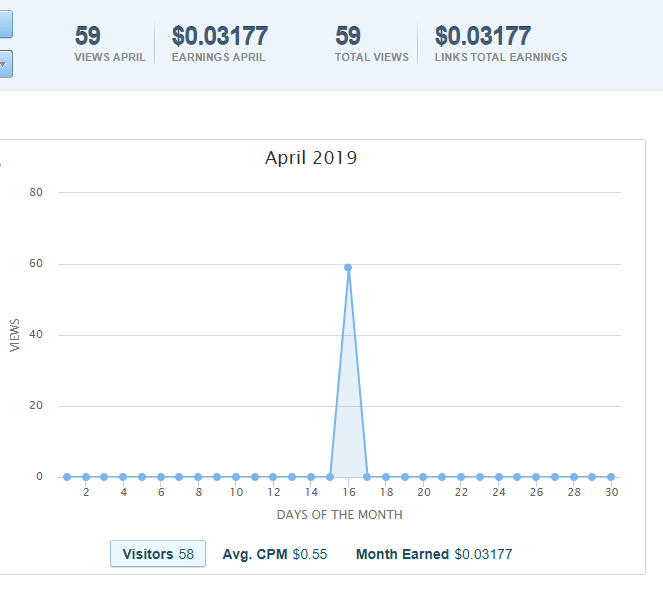Click the day 22 data point on chart
The width and height of the screenshot is (663, 603).
pyautogui.click(x=461, y=477)
